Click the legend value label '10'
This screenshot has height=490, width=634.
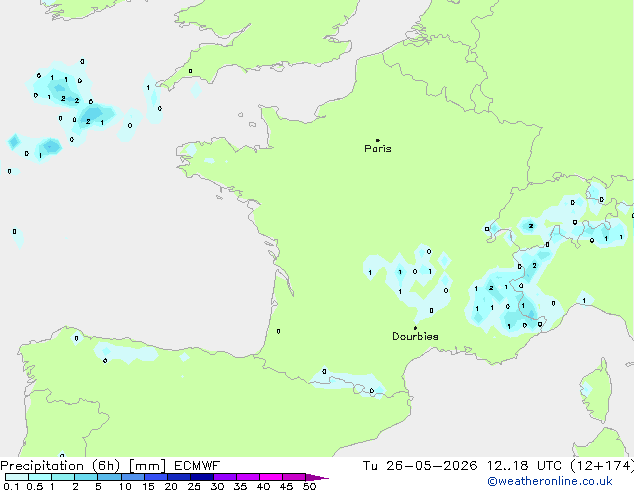pos(125,486)
